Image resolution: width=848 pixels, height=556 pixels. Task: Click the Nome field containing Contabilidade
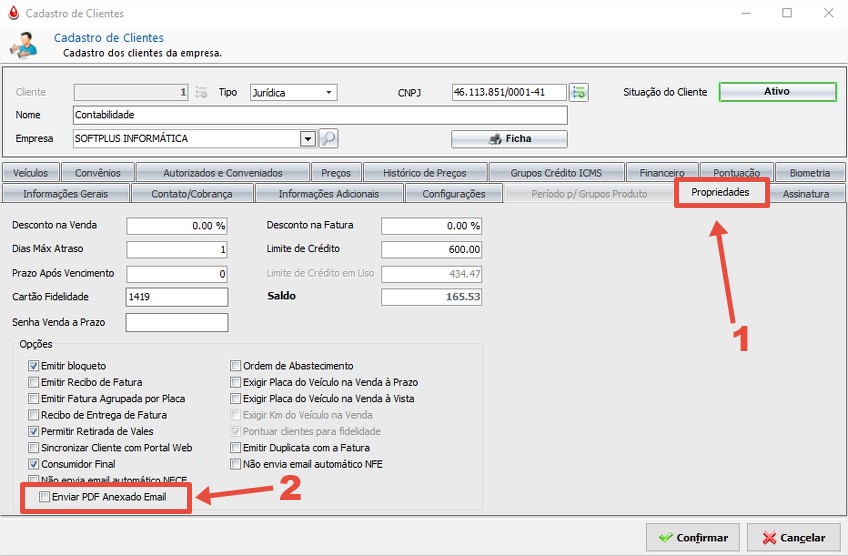[320, 115]
